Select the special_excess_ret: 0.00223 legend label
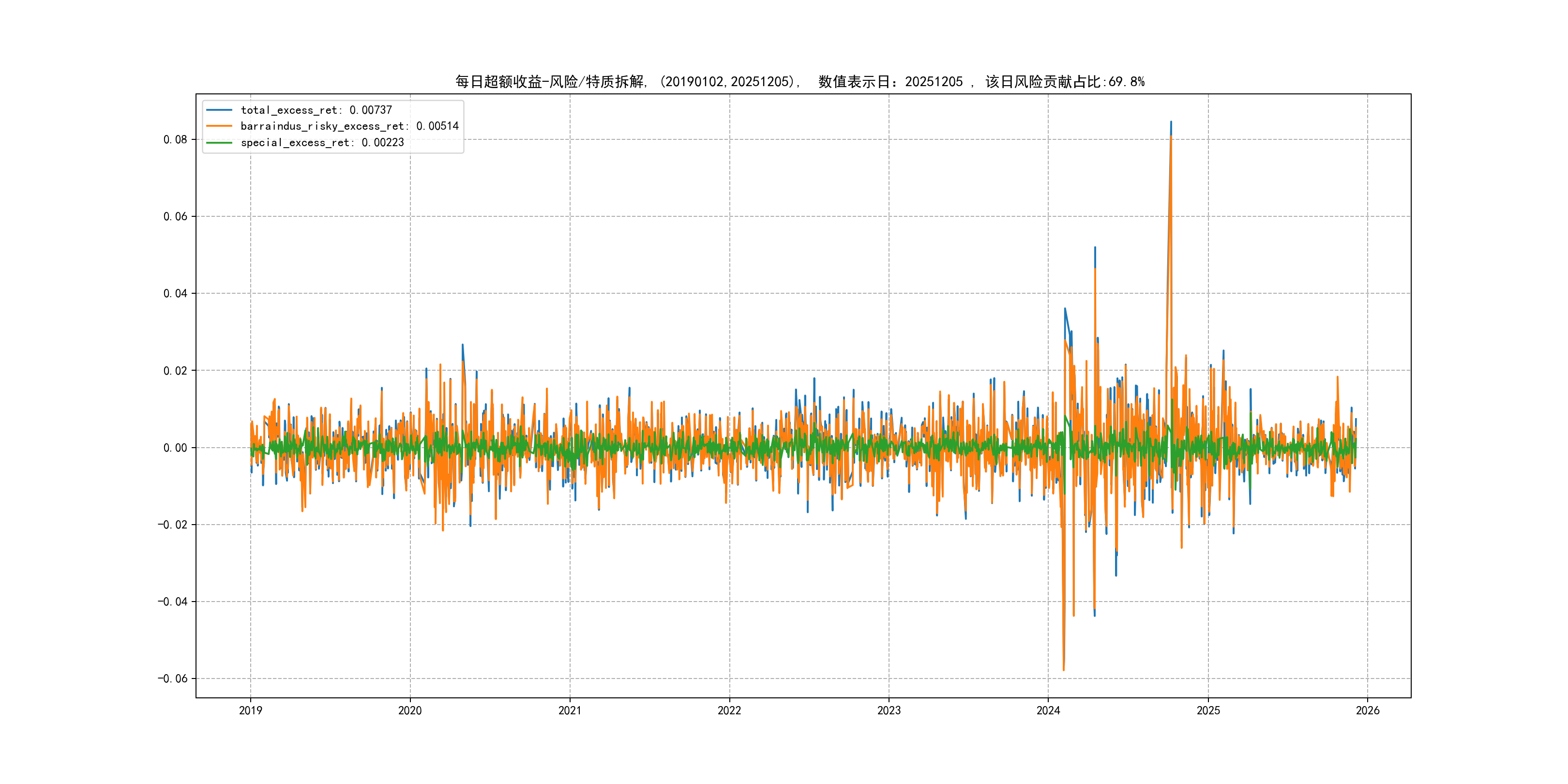 coord(322,142)
